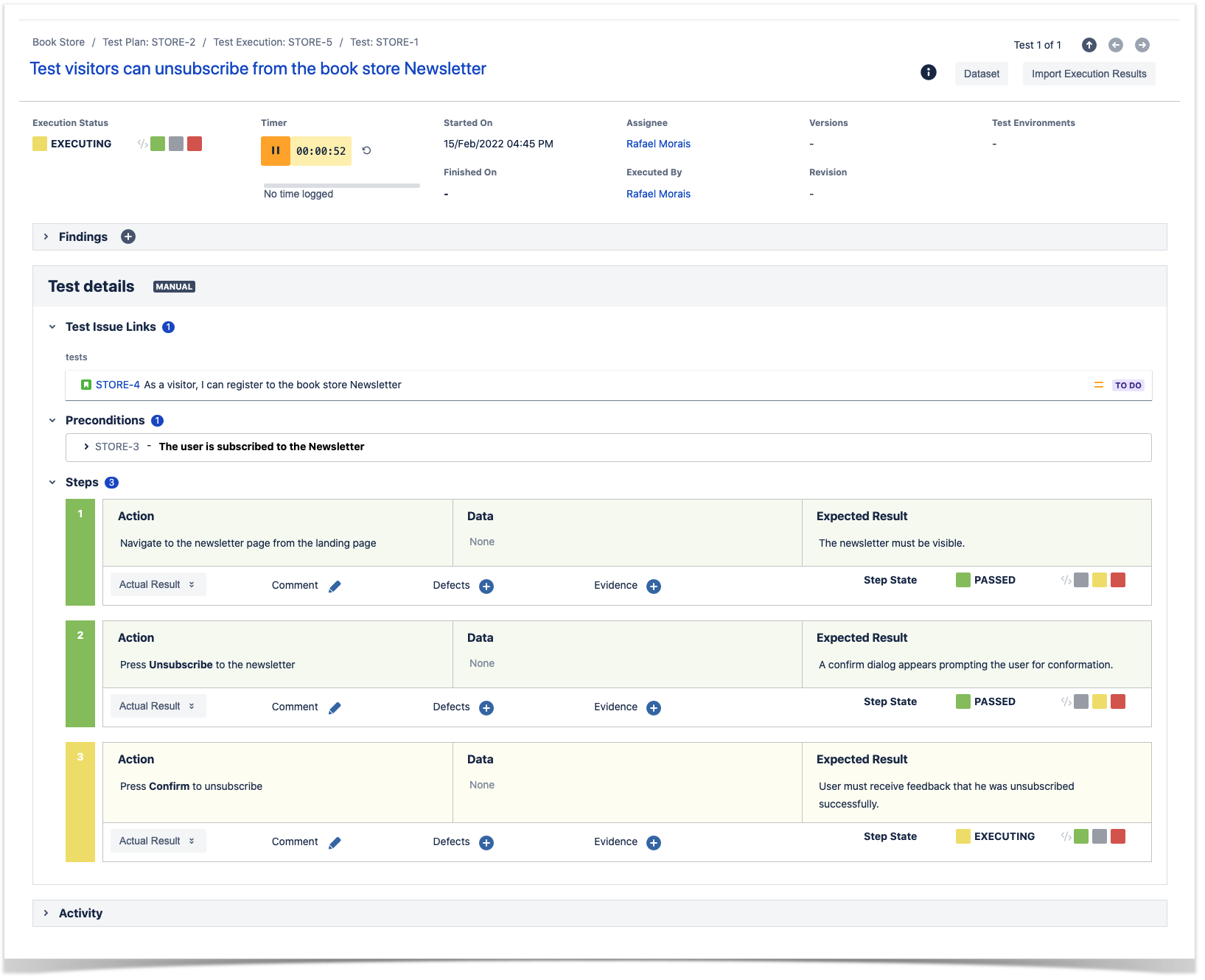Image resolution: width=1205 pixels, height=980 pixels.
Task: Mark step 3 as green PASS
Action: point(1081,836)
